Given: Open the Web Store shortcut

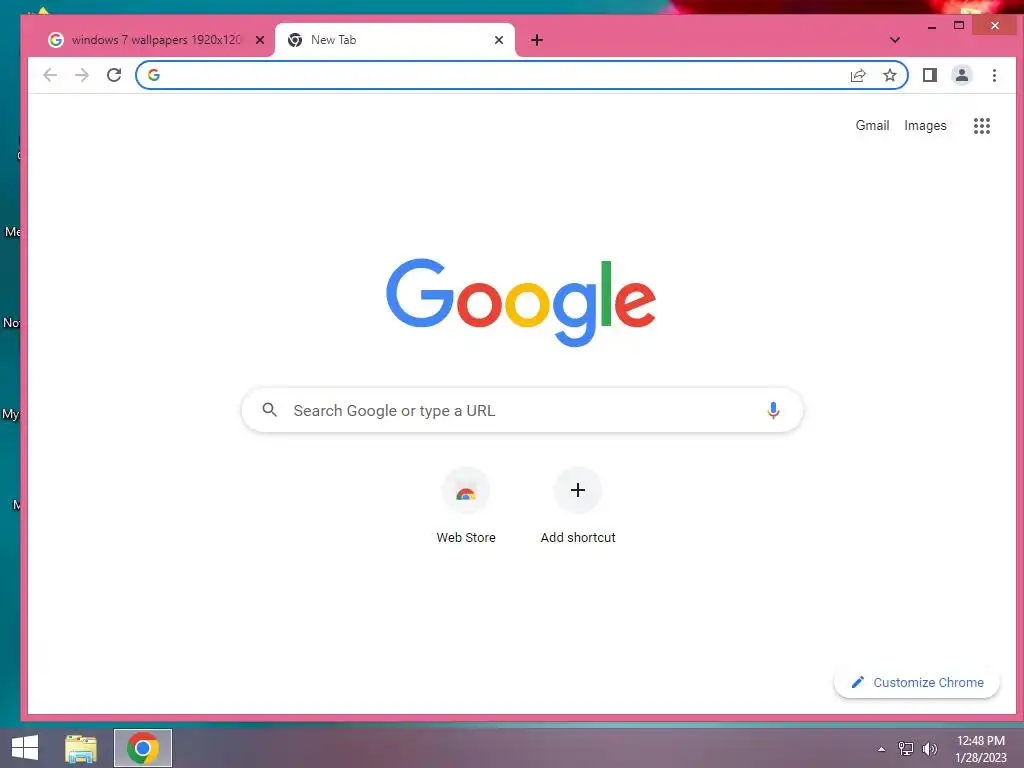Looking at the screenshot, I should [x=466, y=506].
